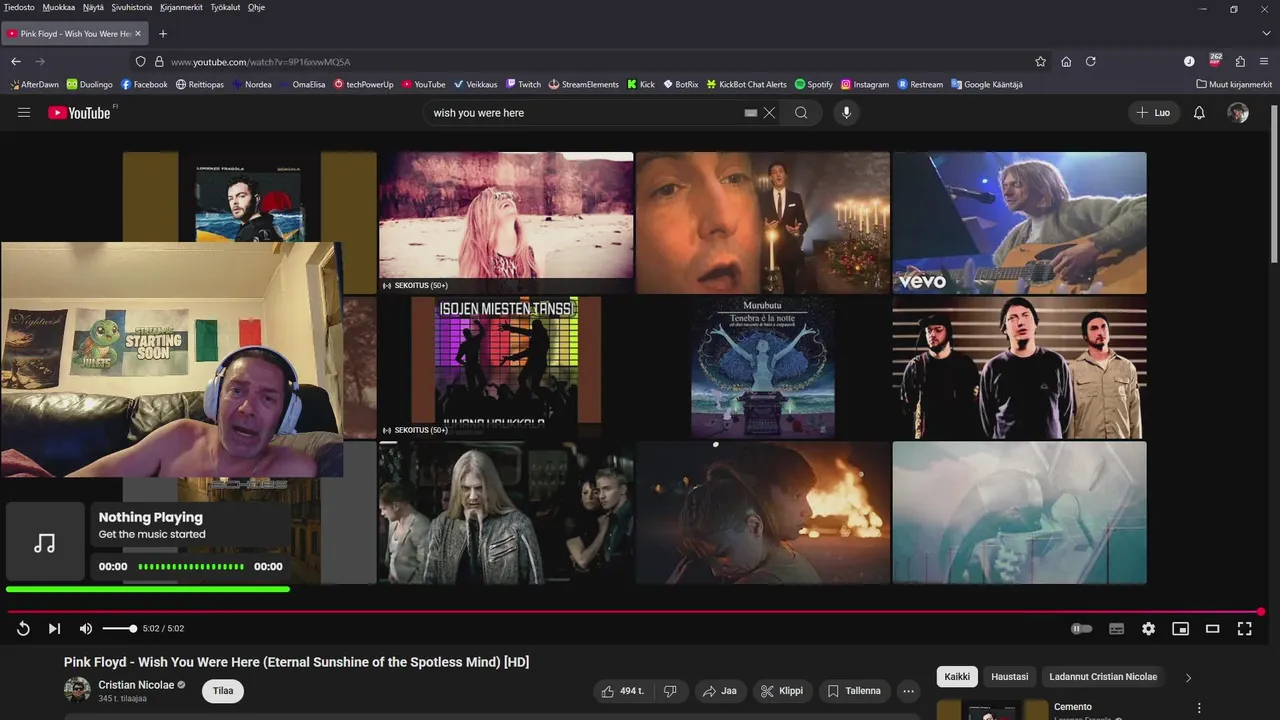Save the video with Tallenna
Image resolution: width=1280 pixels, height=720 pixels.
(854, 691)
